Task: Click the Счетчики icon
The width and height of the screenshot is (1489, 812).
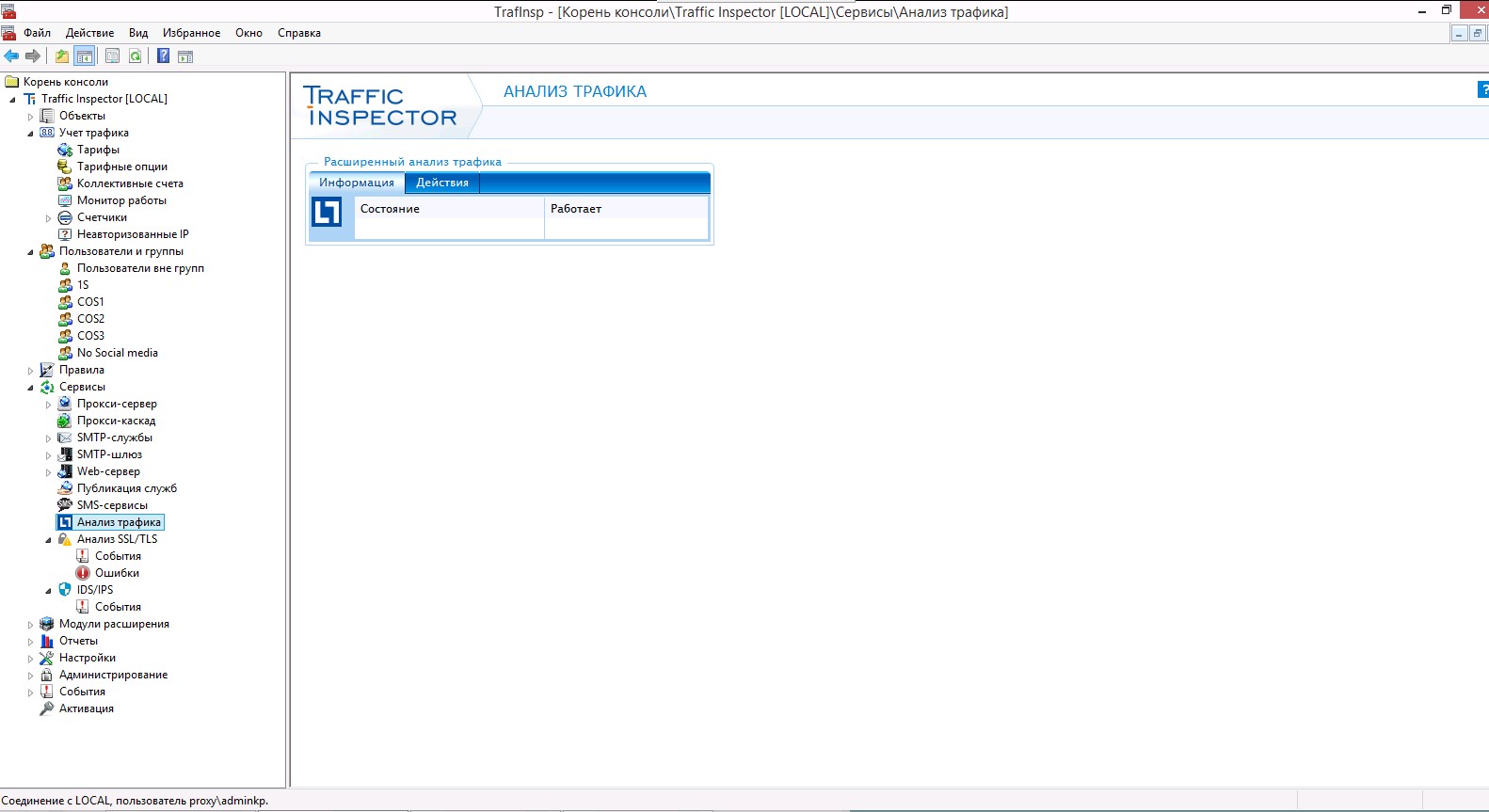Action: (65, 217)
